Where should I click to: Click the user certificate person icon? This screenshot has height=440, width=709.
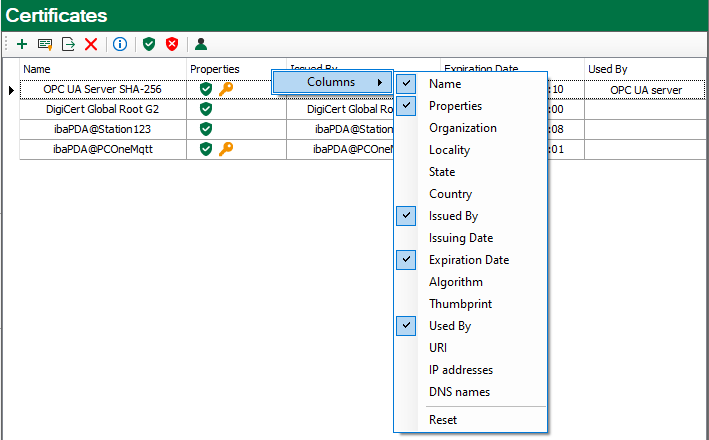pyautogui.click(x=201, y=44)
